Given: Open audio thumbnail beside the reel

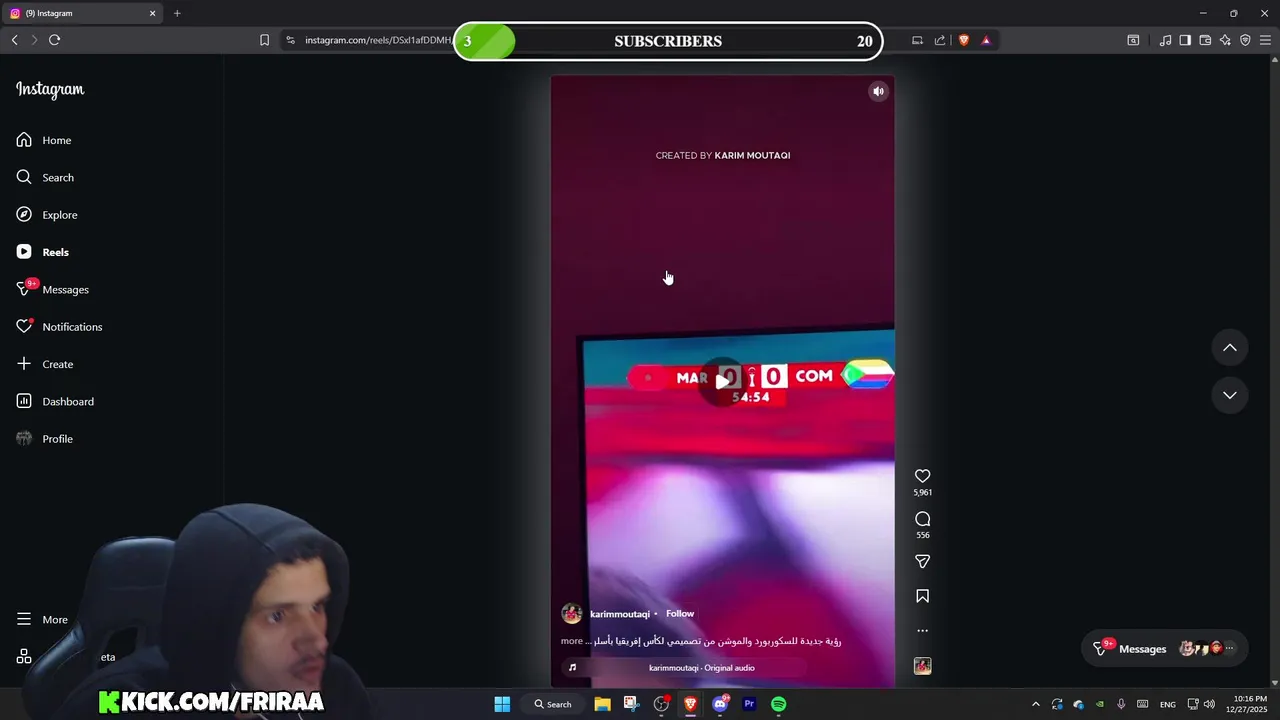Looking at the screenshot, I should [922, 666].
